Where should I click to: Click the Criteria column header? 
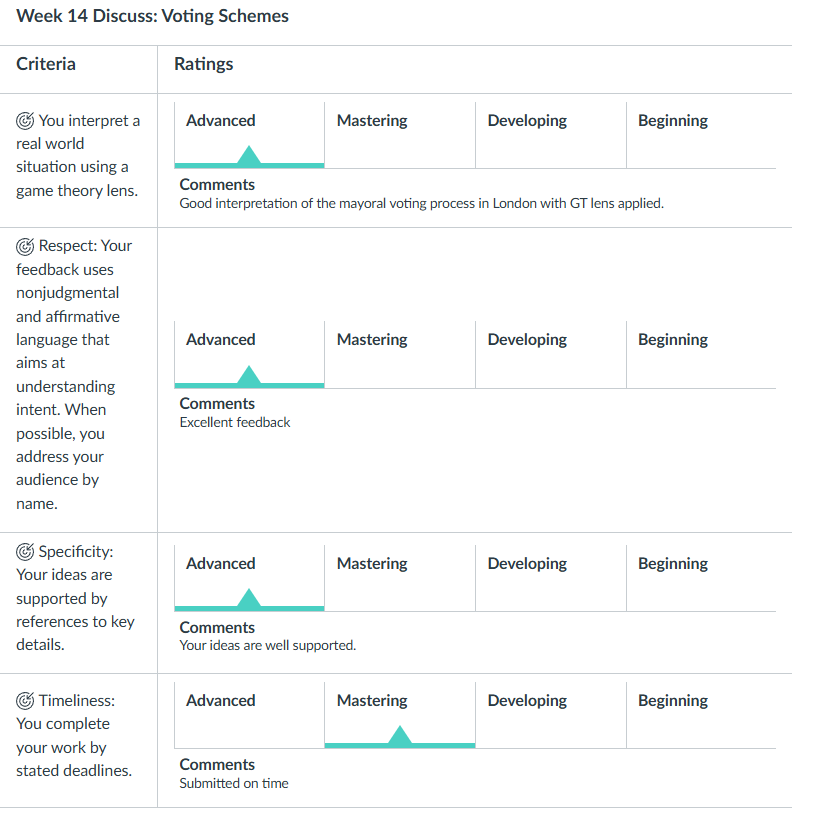(46, 64)
